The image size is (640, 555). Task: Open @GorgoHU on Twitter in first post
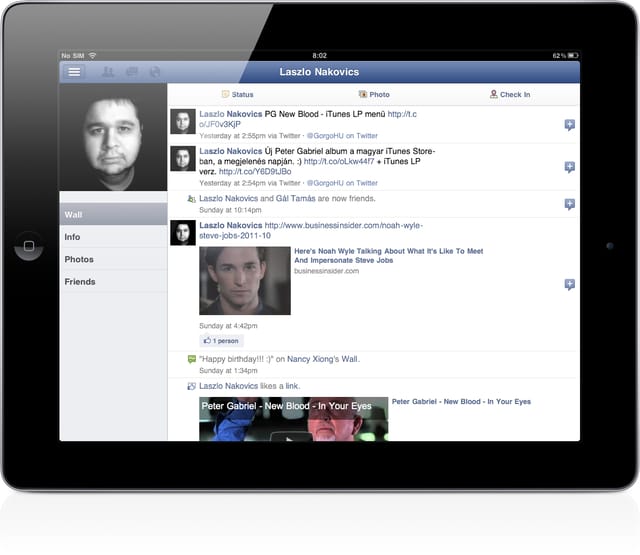(342, 135)
